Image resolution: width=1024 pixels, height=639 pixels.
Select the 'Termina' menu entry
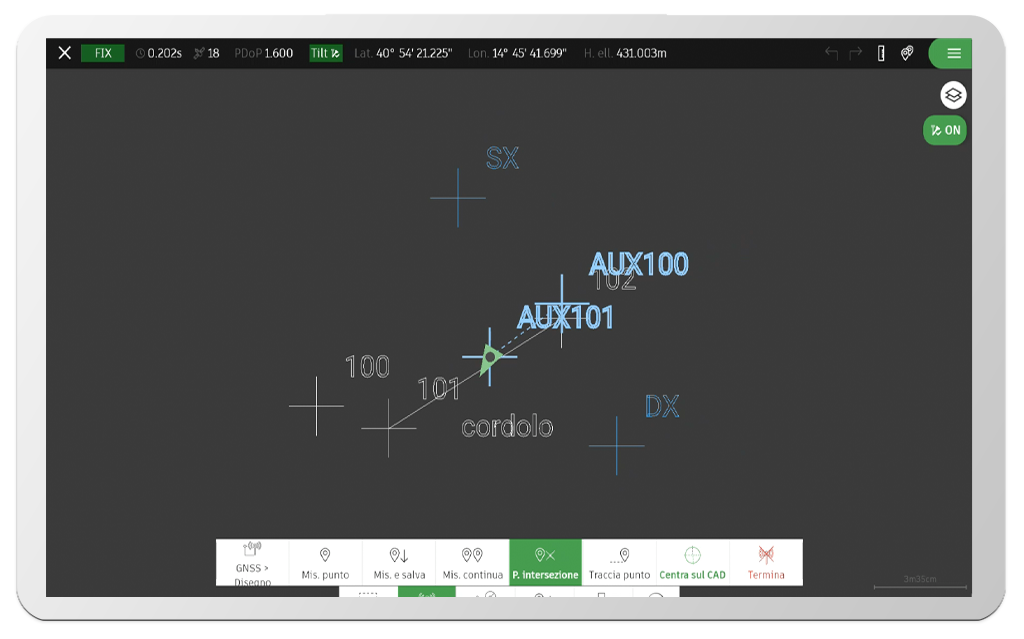coord(766,562)
